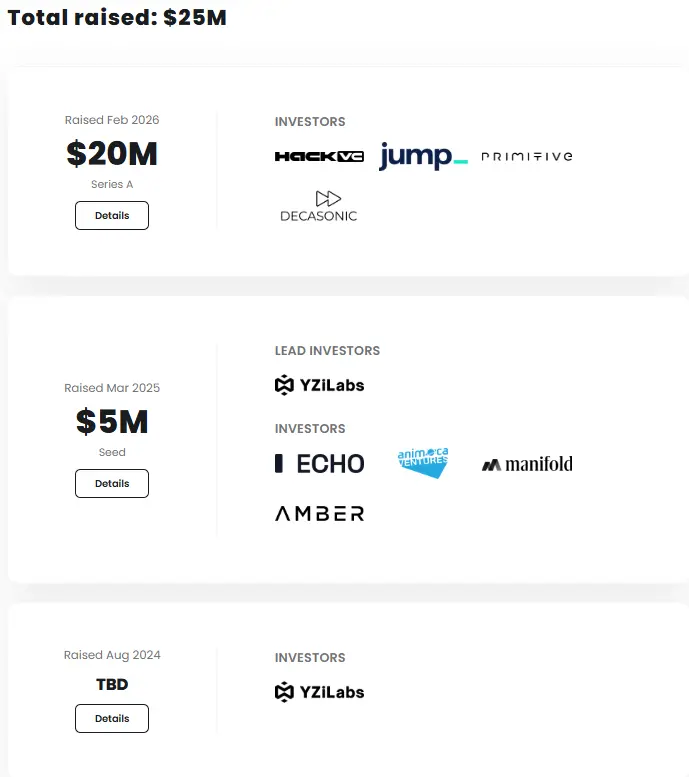Click the TBD raised amount
The image size is (689, 777).
112,685
